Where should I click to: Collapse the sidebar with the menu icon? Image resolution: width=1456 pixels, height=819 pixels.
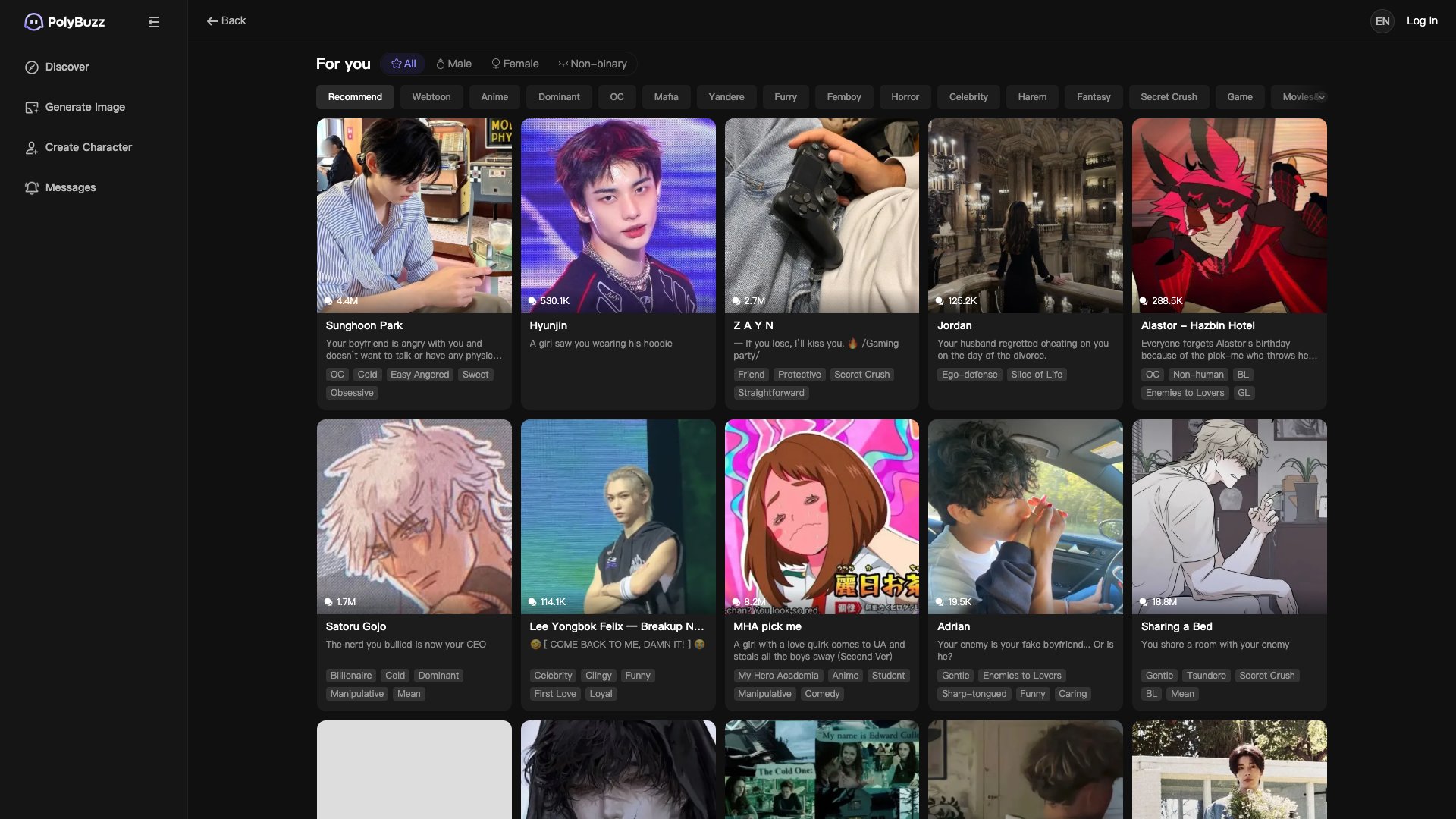[154, 22]
